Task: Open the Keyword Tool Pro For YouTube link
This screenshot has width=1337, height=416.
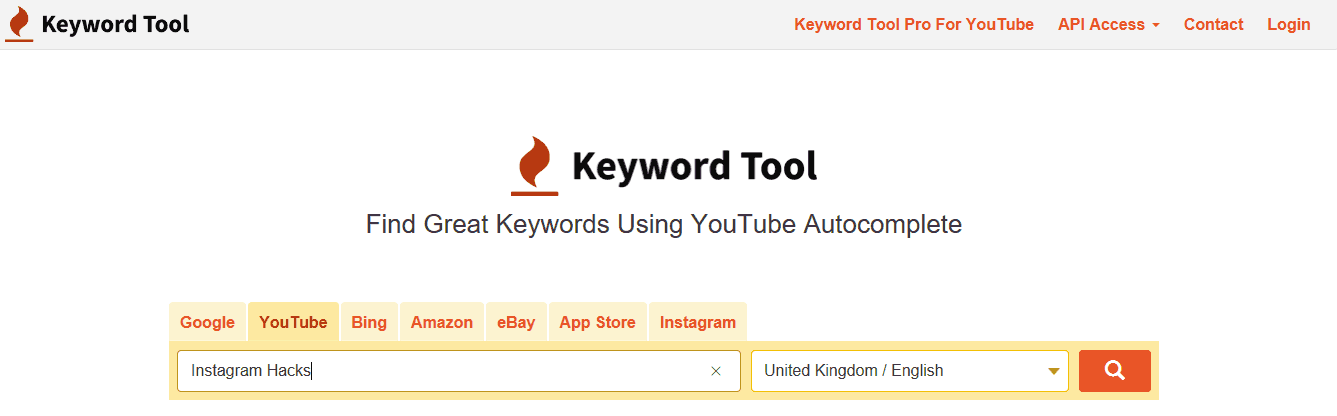Action: (x=914, y=24)
